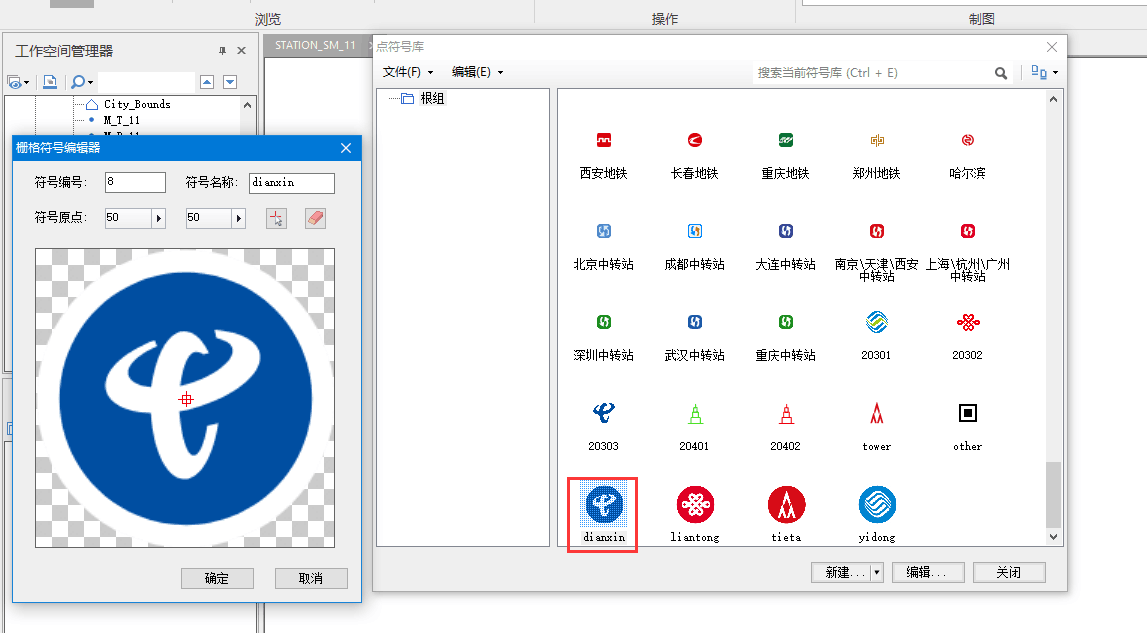1147x633 pixels.
Task: Select the tower symbol
Action: [x=876, y=413]
